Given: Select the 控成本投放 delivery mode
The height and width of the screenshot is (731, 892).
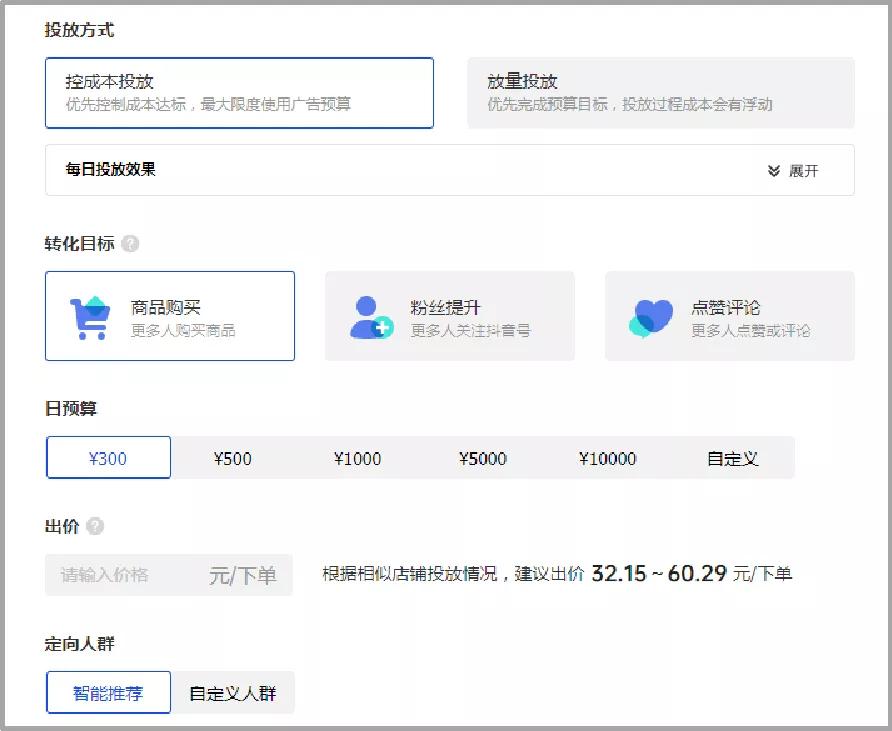Looking at the screenshot, I should (x=239, y=94).
